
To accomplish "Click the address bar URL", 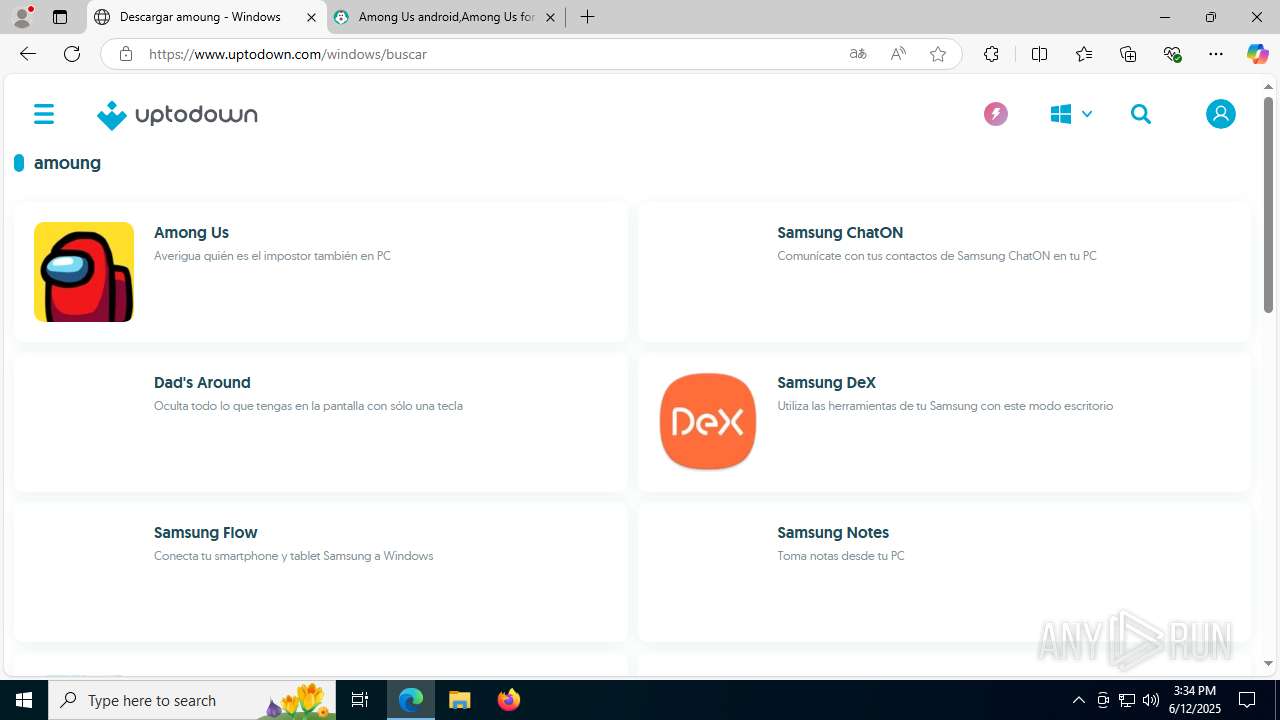I will (x=288, y=54).
